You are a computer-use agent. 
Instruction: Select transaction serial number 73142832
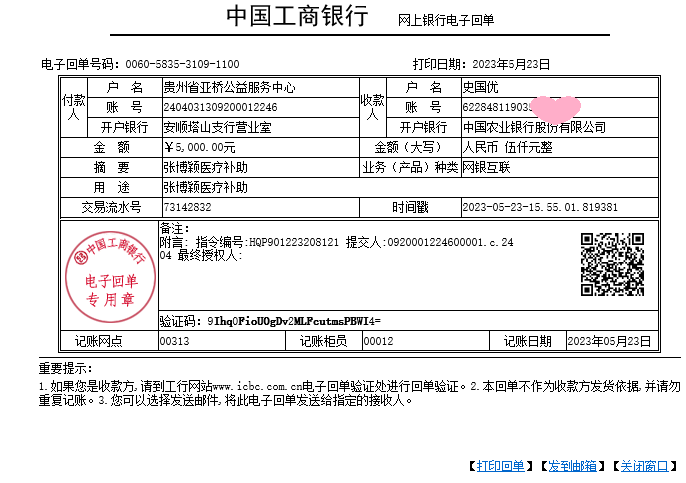pos(187,207)
